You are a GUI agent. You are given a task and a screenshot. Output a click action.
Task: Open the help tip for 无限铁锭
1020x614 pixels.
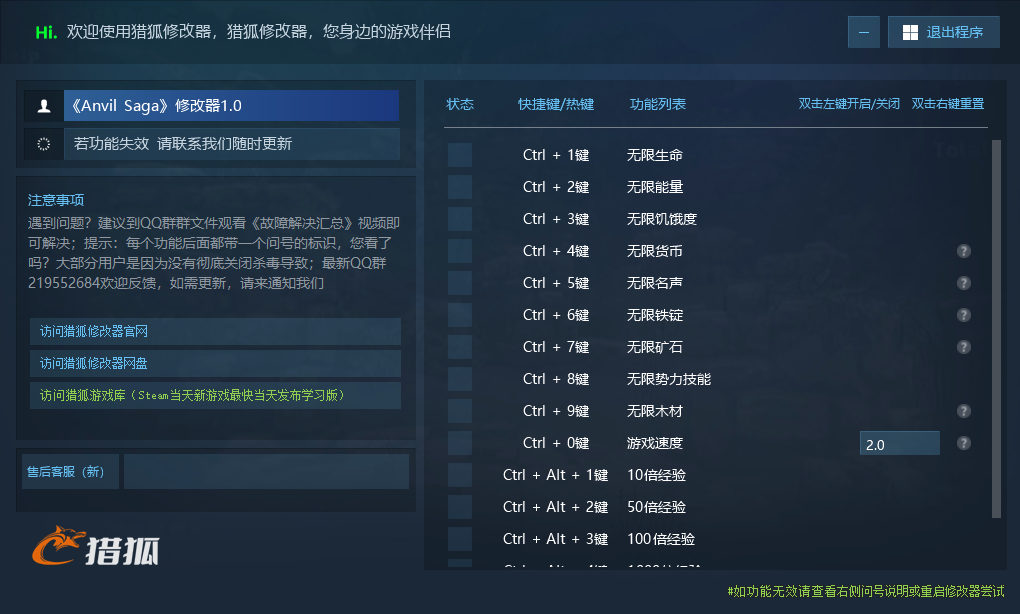click(964, 315)
